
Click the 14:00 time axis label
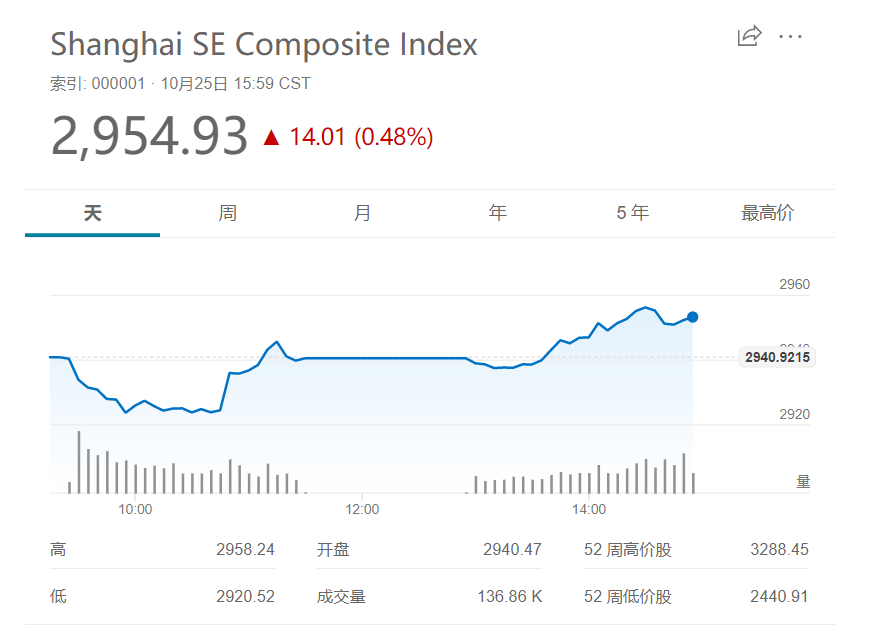[589, 510]
